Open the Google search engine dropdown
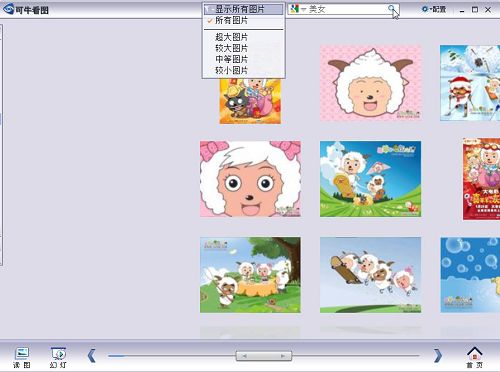The height and width of the screenshot is (372, 500). [x=298, y=9]
